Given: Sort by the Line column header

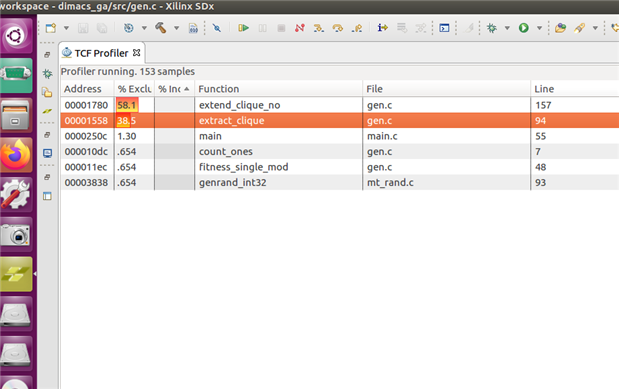Looking at the screenshot, I should point(575,89).
